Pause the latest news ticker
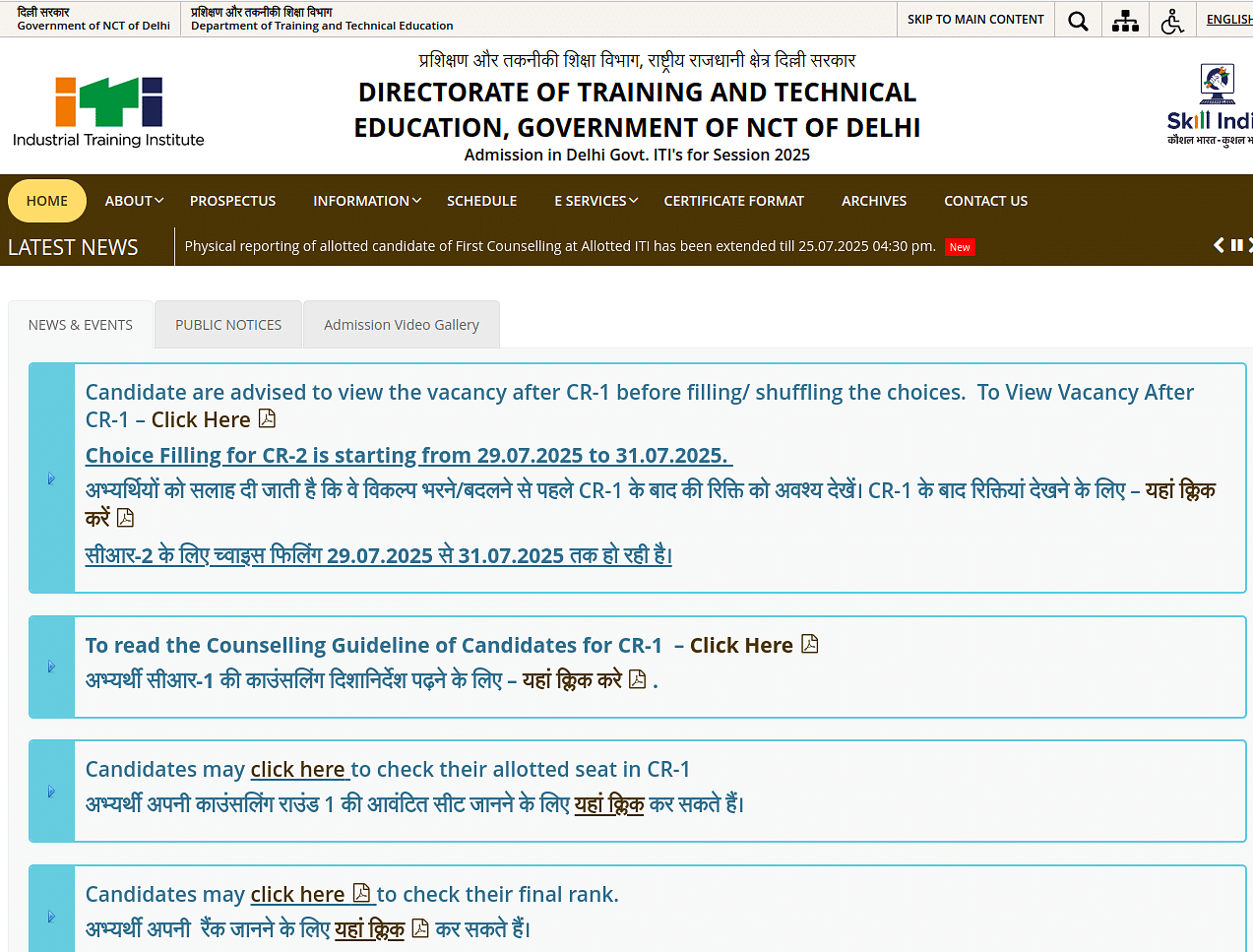This screenshot has height=952, width=1253. click(1236, 245)
